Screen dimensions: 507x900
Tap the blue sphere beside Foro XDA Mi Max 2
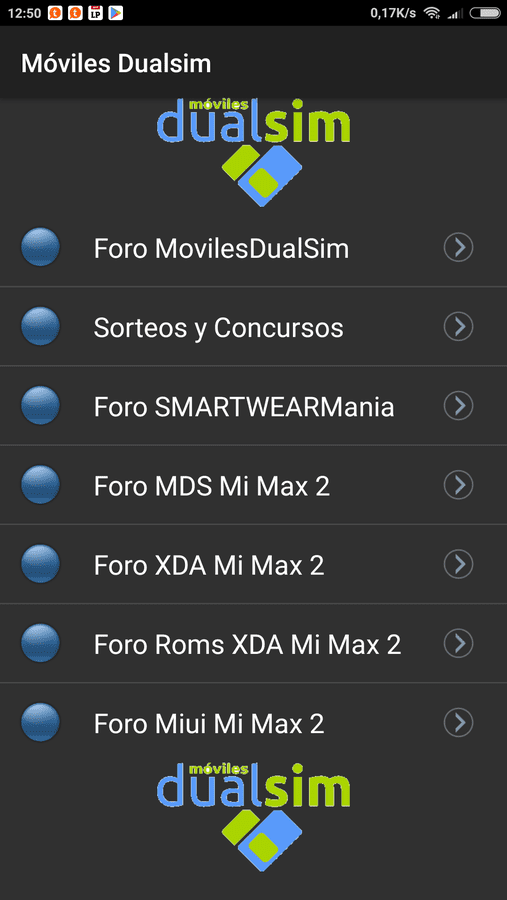(x=40, y=564)
